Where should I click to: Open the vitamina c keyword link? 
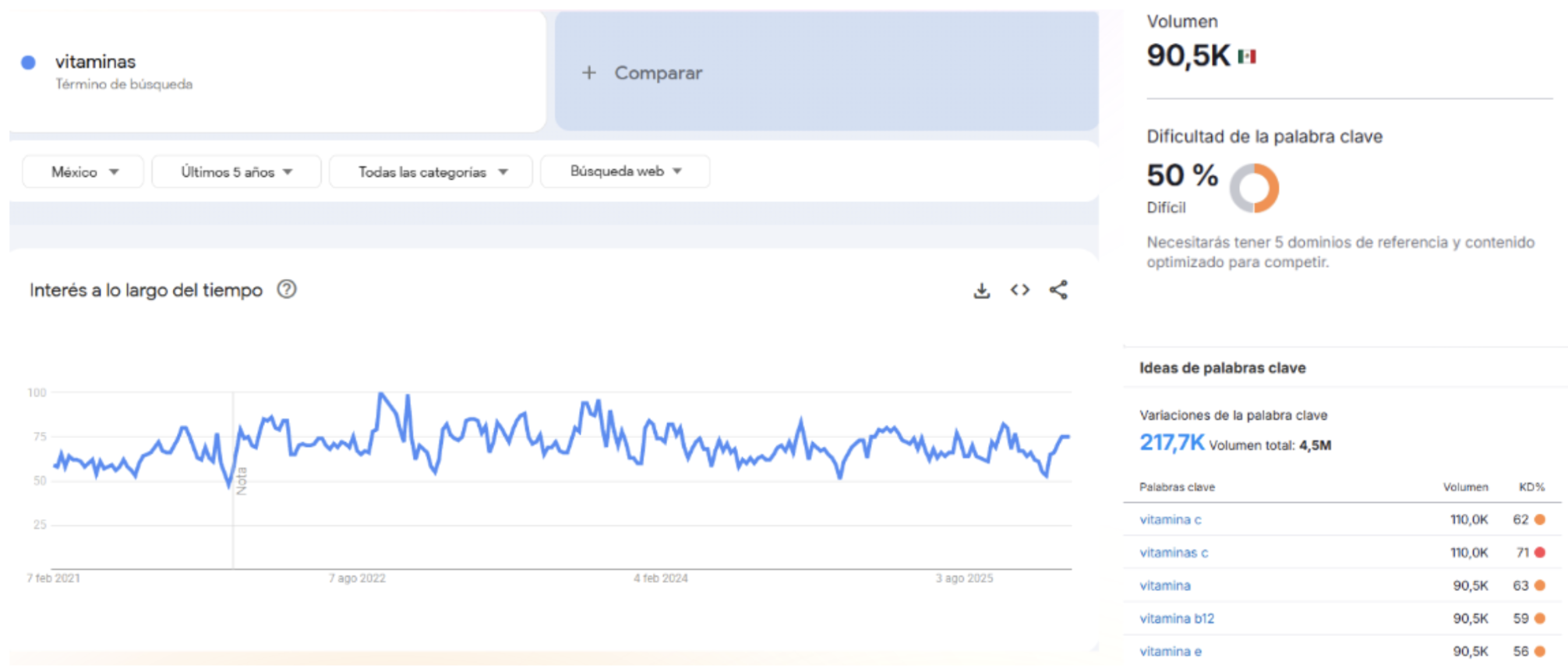pyautogui.click(x=1170, y=519)
